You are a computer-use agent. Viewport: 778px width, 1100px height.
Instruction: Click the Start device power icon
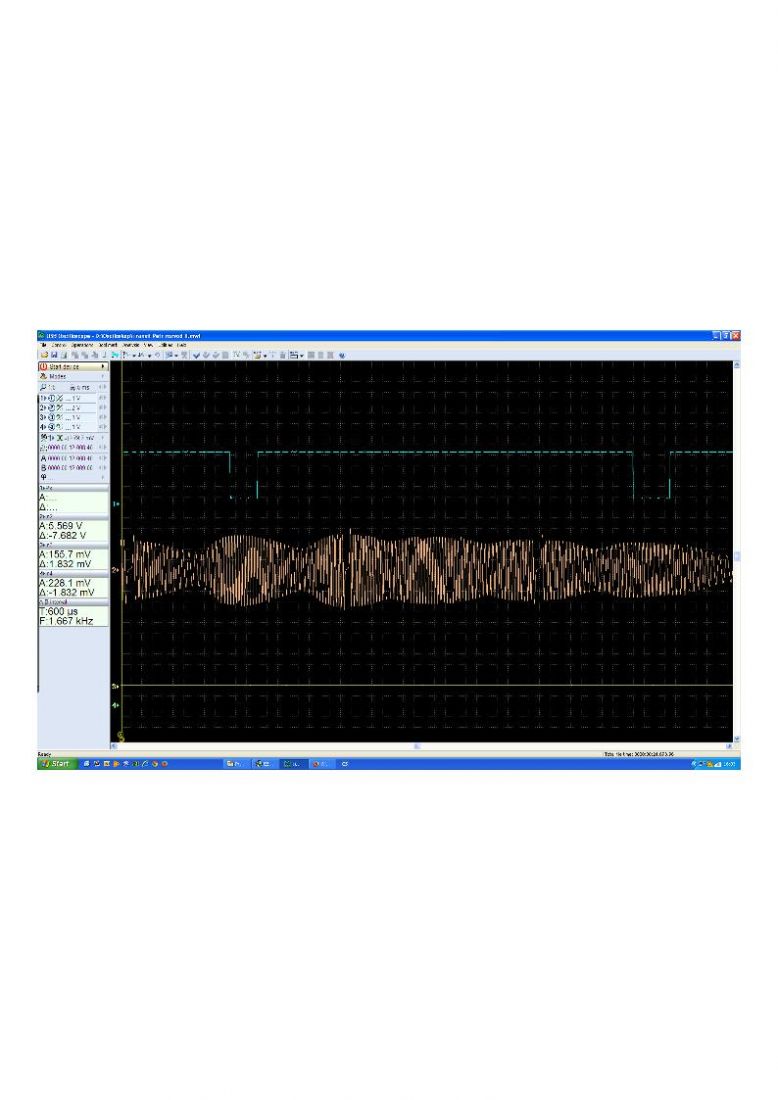coord(43,367)
